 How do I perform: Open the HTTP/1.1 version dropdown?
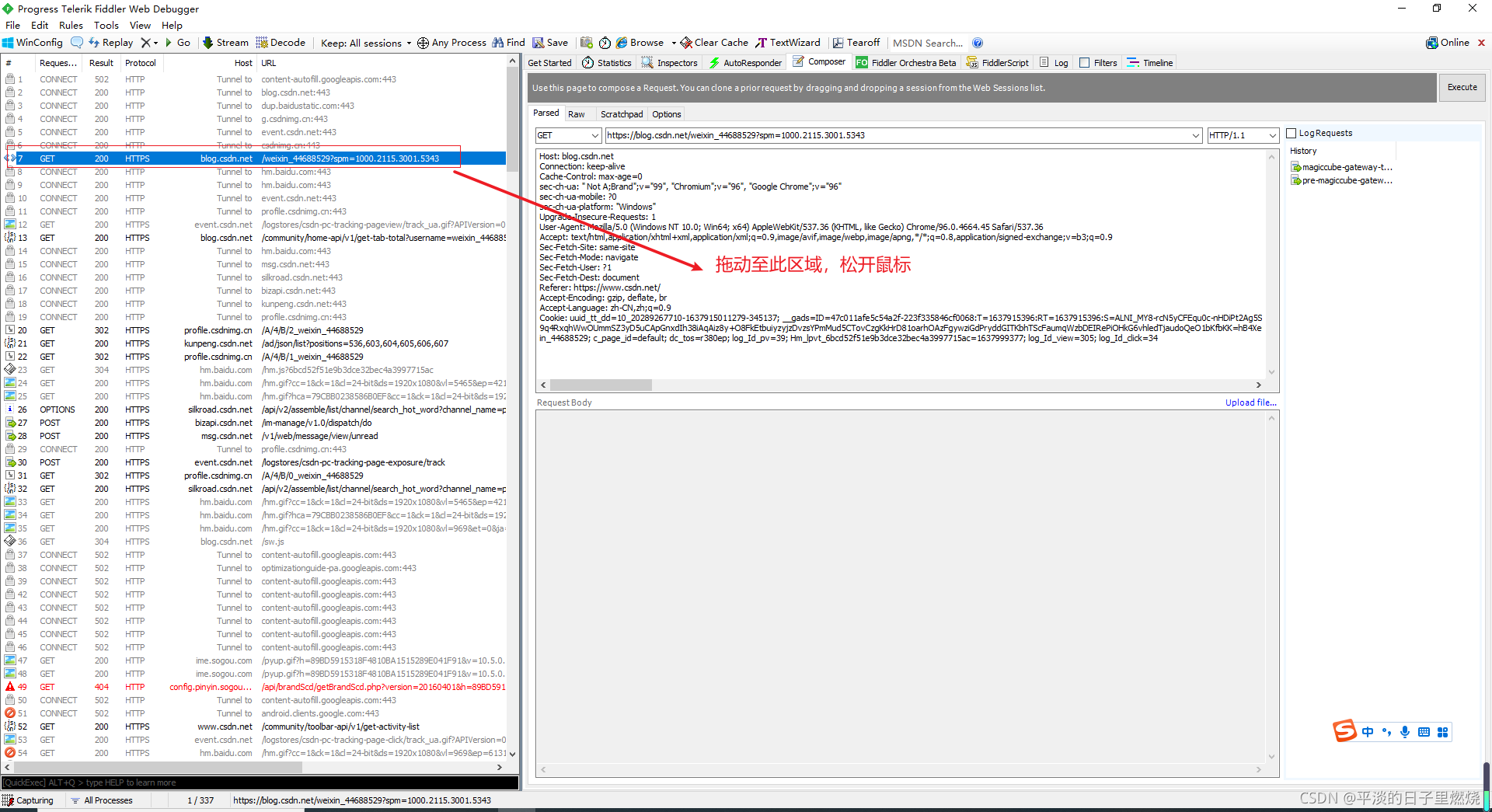click(1243, 135)
